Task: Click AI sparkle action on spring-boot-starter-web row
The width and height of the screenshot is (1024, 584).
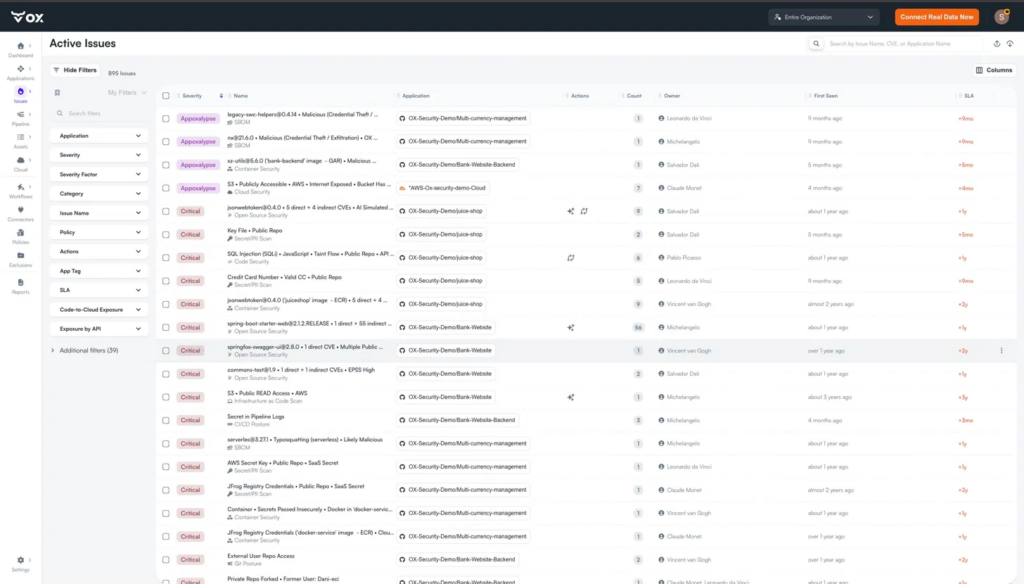Action: click(571, 328)
